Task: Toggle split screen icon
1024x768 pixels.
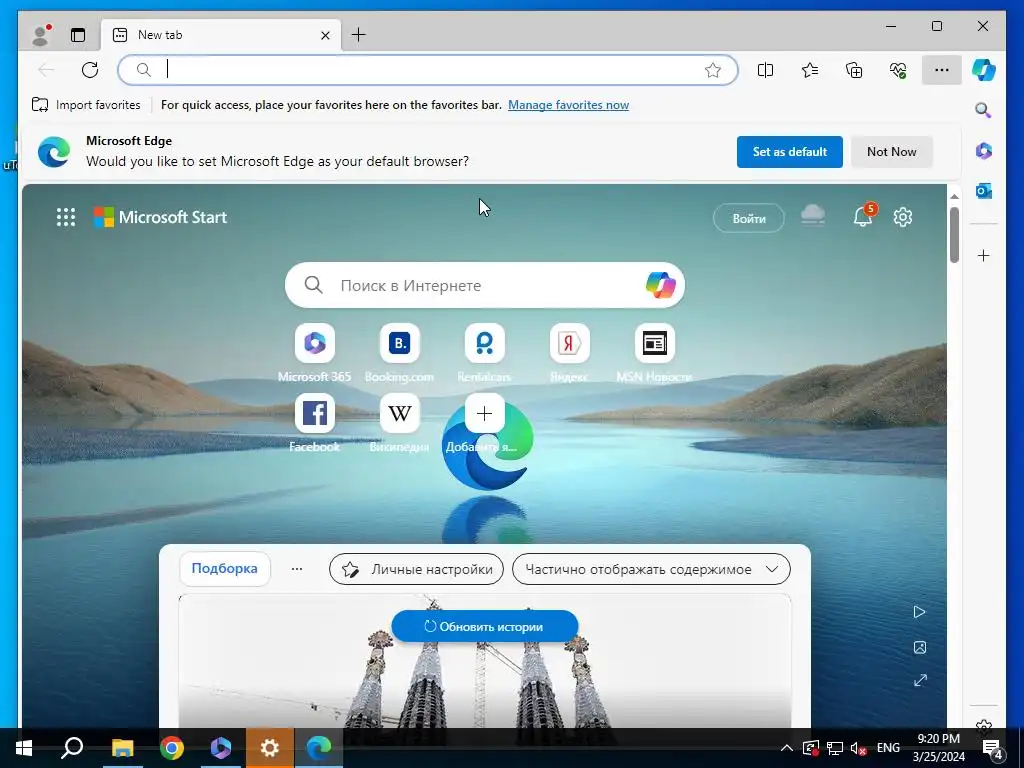Action: pyautogui.click(x=765, y=70)
